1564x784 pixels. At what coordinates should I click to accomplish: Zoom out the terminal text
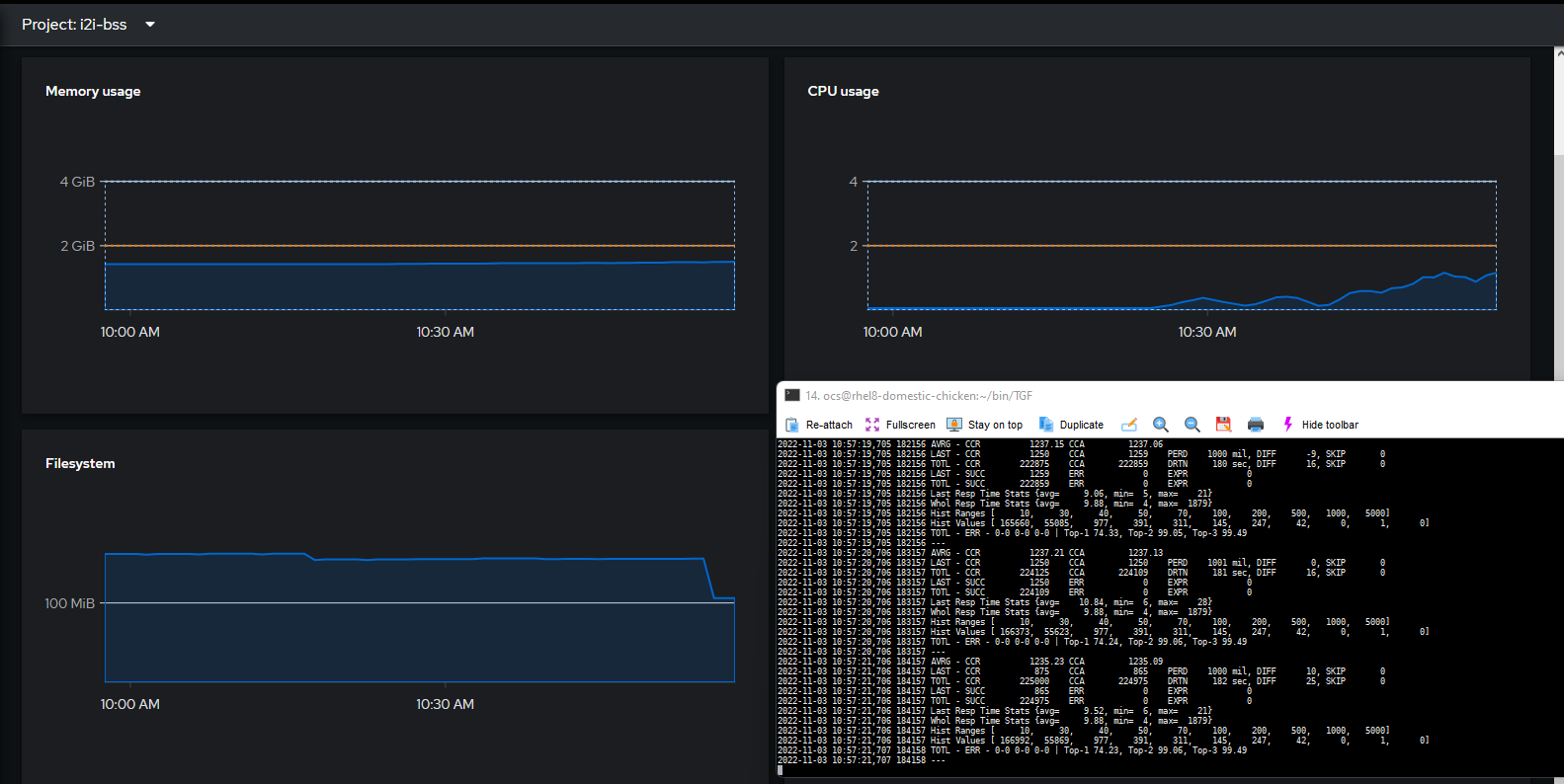pyautogui.click(x=1193, y=425)
